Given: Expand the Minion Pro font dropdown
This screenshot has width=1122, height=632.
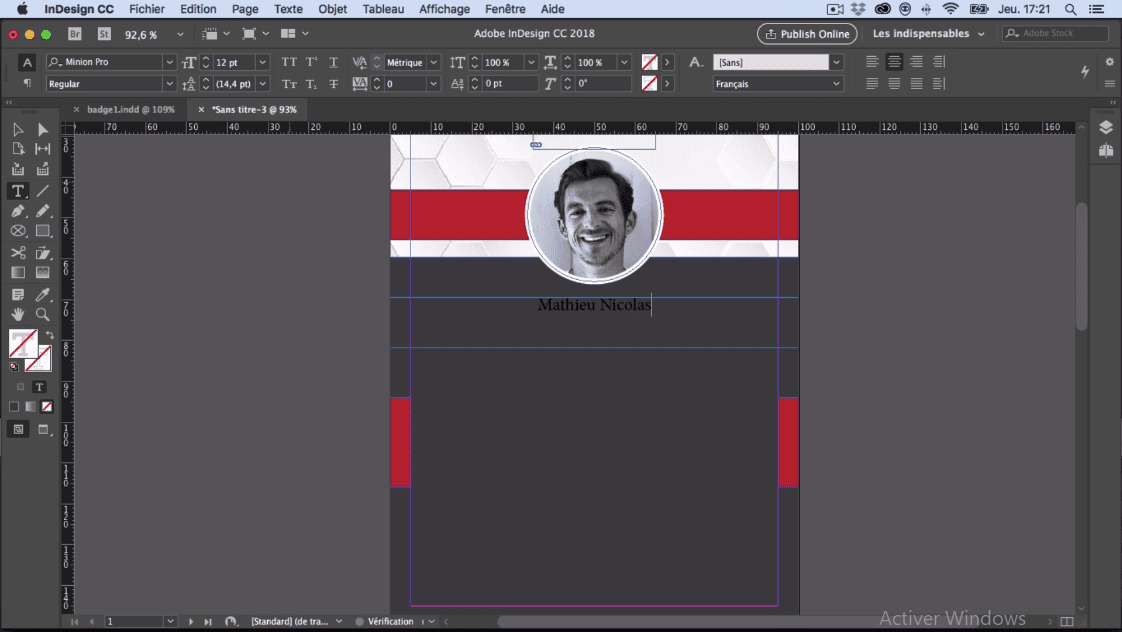Looking at the screenshot, I should [x=169, y=62].
